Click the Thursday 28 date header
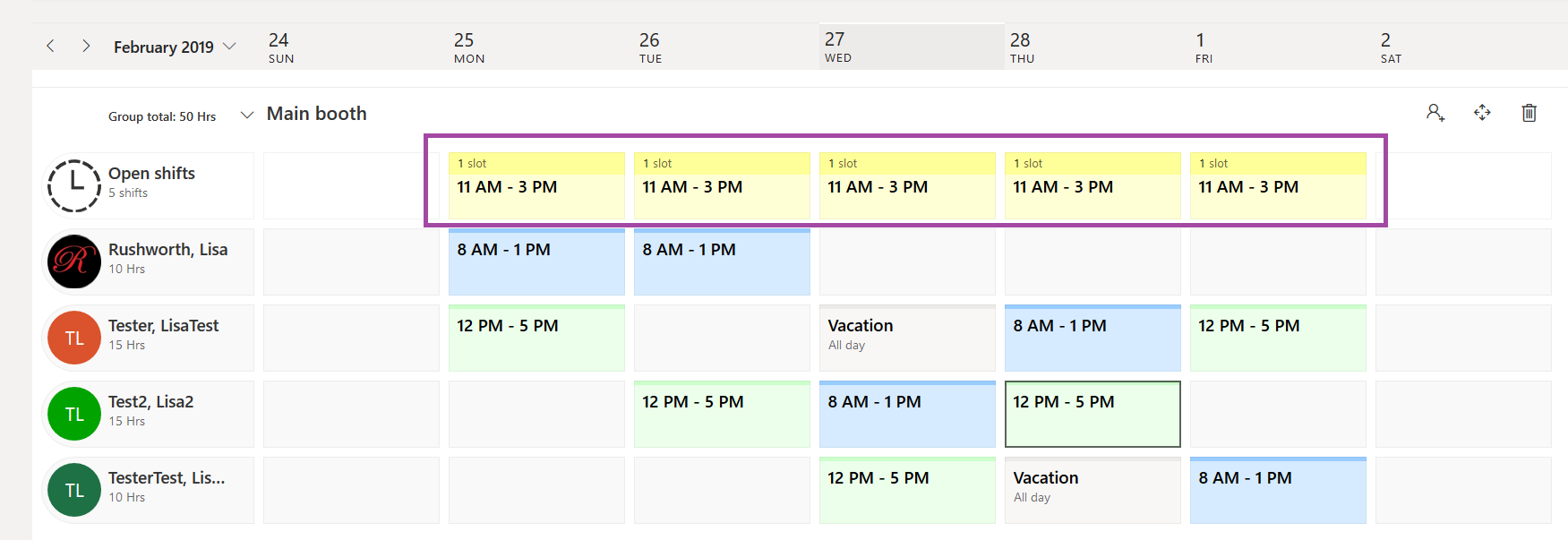This screenshot has height=540, width=1568. (1022, 46)
